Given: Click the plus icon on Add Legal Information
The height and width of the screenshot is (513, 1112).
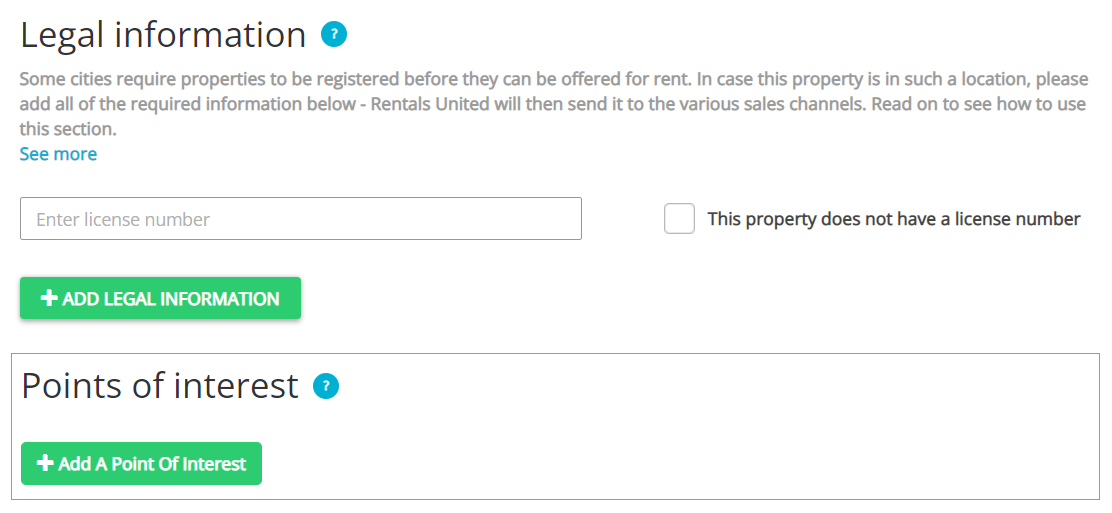Looking at the screenshot, I should click(48, 299).
